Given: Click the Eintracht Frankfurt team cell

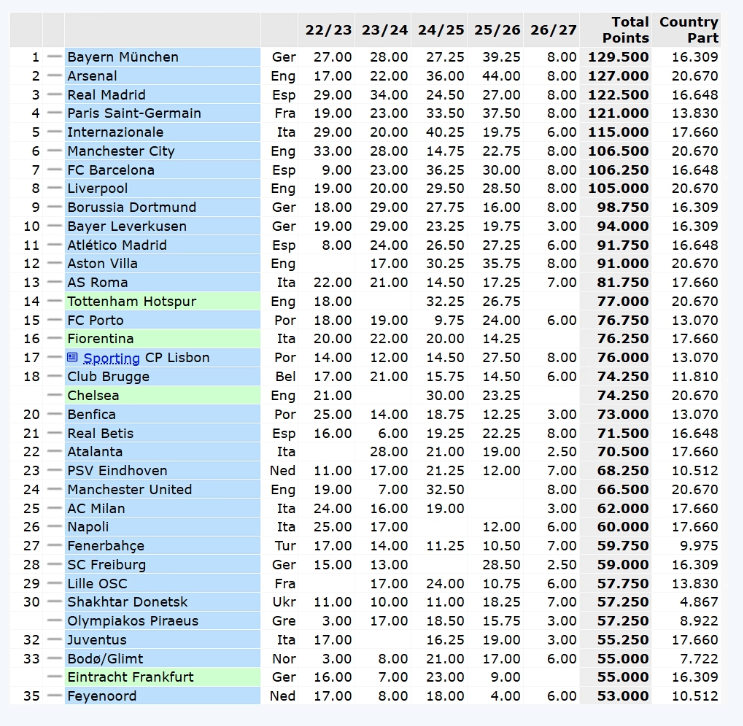Looking at the screenshot, I should point(163,677).
